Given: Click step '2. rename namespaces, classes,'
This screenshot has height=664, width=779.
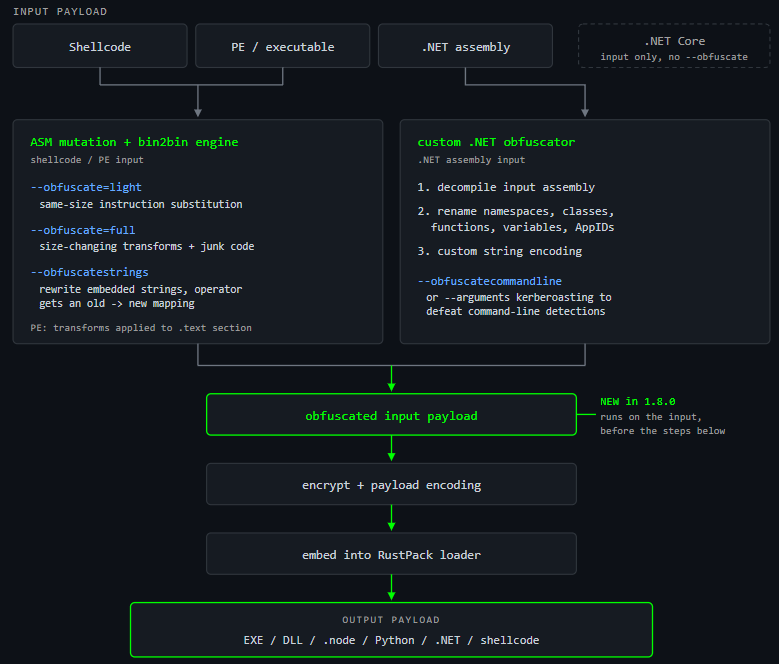Looking at the screenshot, I should tap(516, 212).
